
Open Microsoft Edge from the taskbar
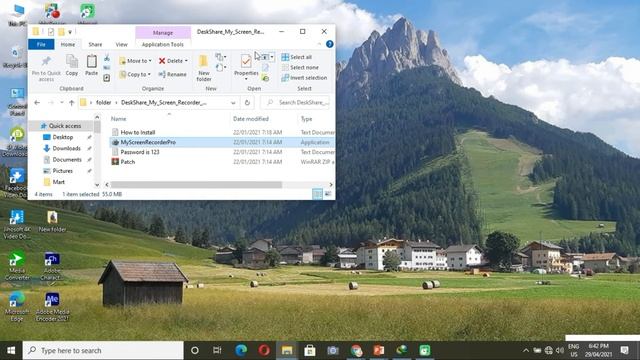(241, 350)
